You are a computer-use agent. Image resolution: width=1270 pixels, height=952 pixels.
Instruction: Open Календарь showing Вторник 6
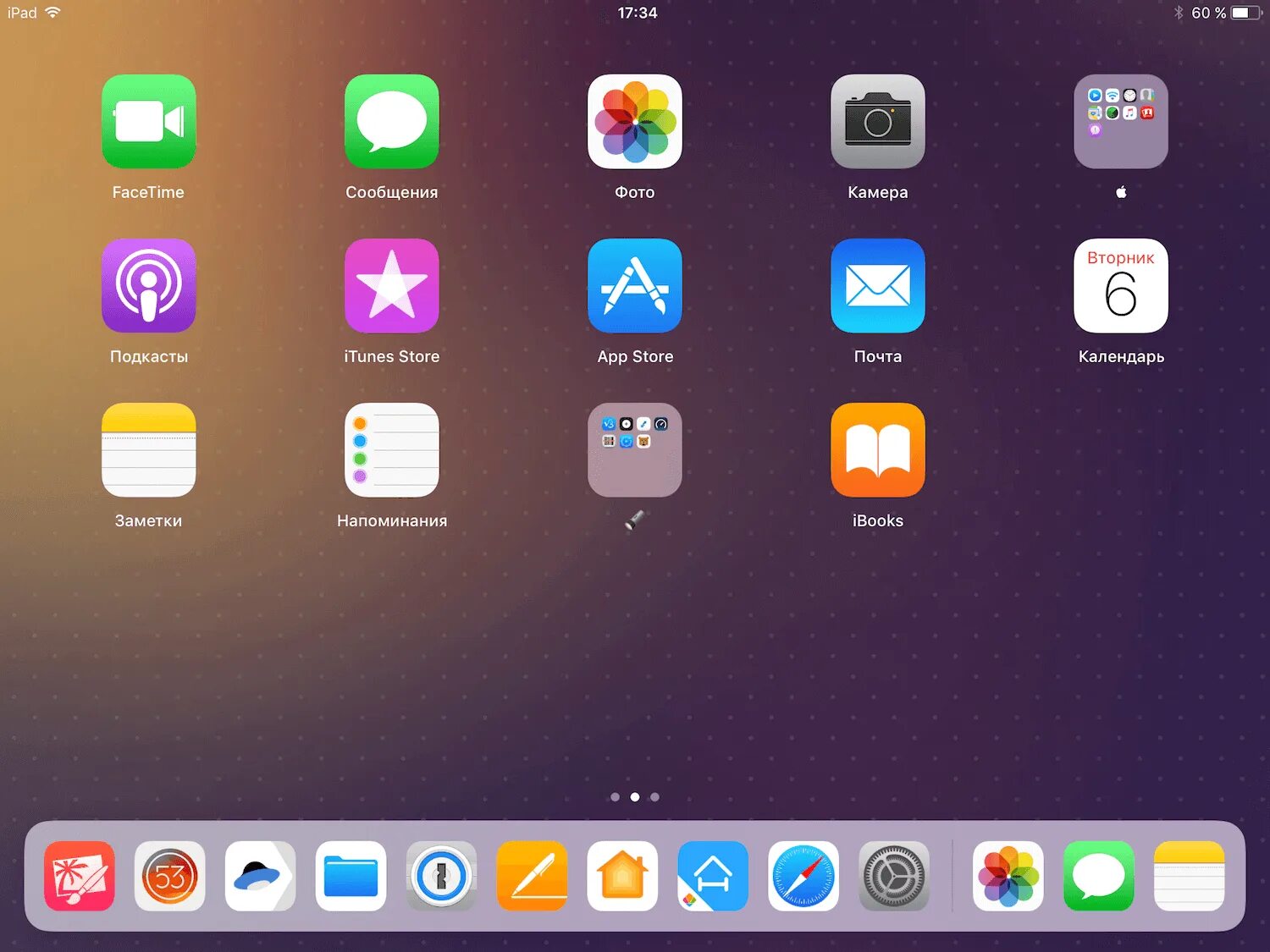coord(1121,285)
